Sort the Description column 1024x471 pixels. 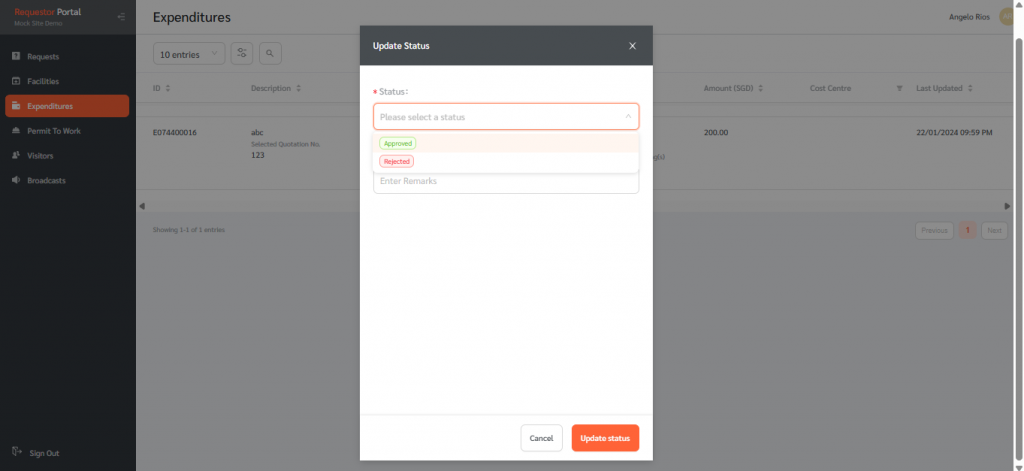[299, 88]
